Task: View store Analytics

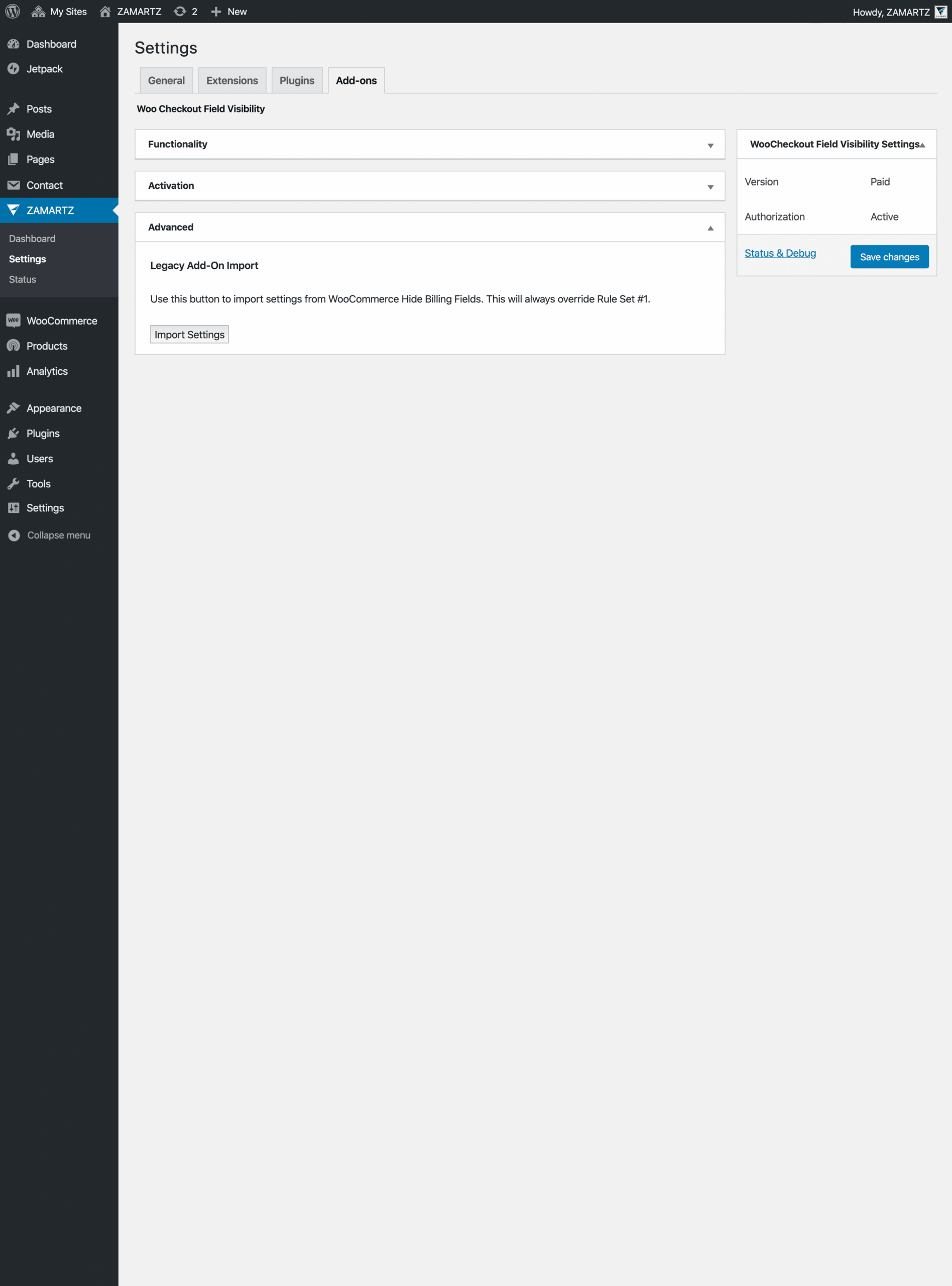Action: (47, 371)
